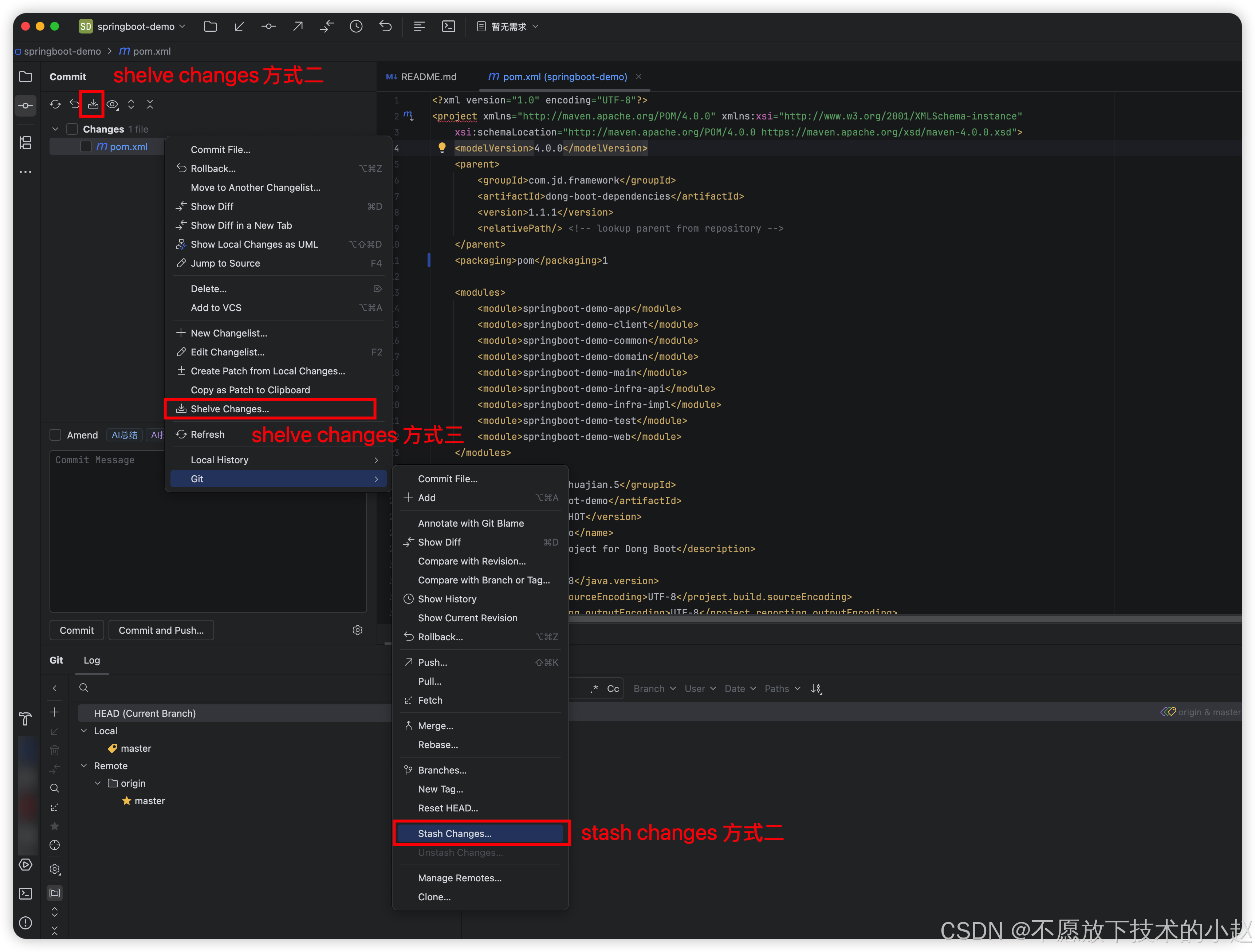
Task: Click the sort toggle icon in log filters
Action: [817, 688]
